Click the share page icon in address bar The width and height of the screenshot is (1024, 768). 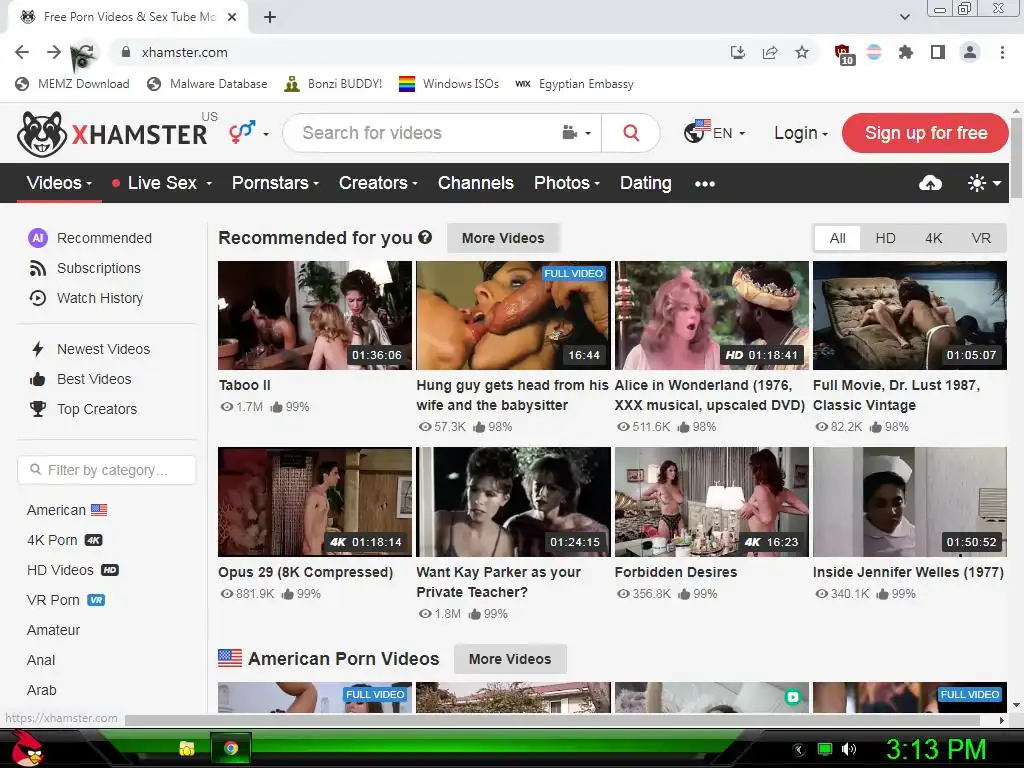point(770,52)
